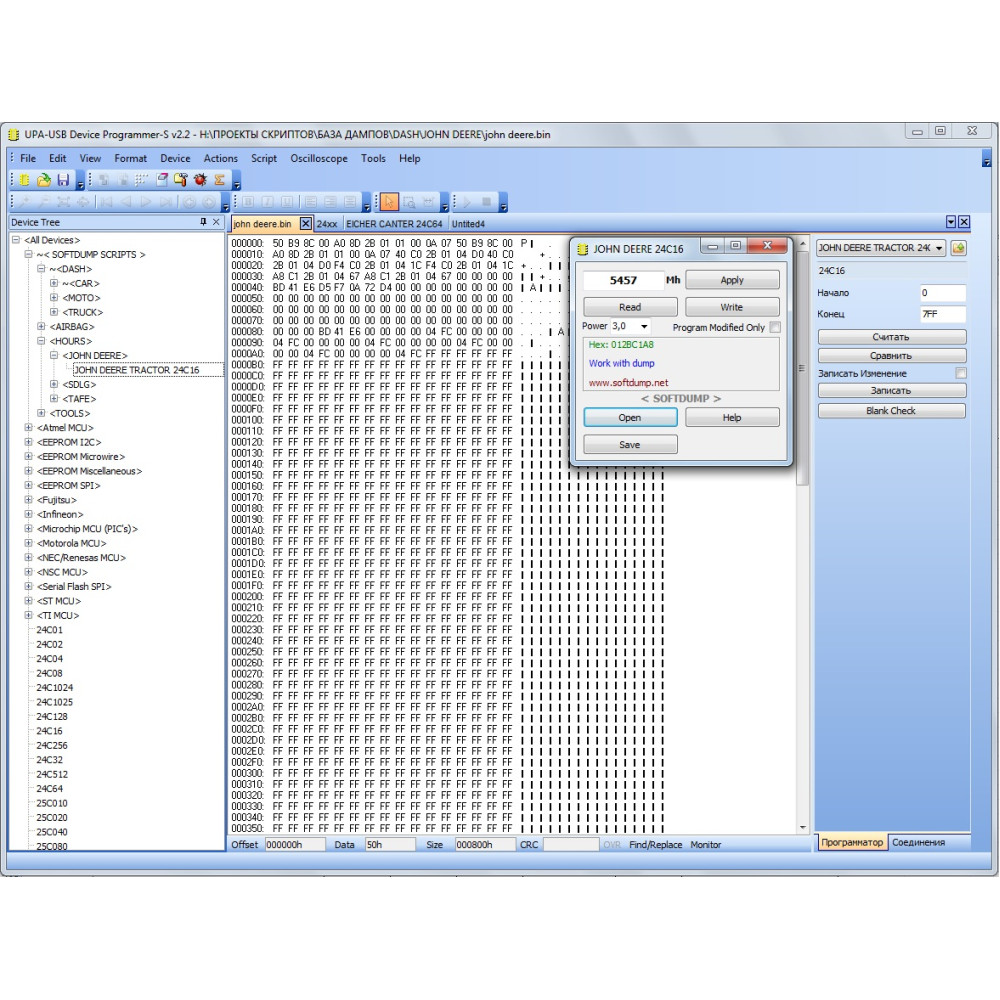Expand the <EEPROM I2C> tree node

click(x=28, y=442)
